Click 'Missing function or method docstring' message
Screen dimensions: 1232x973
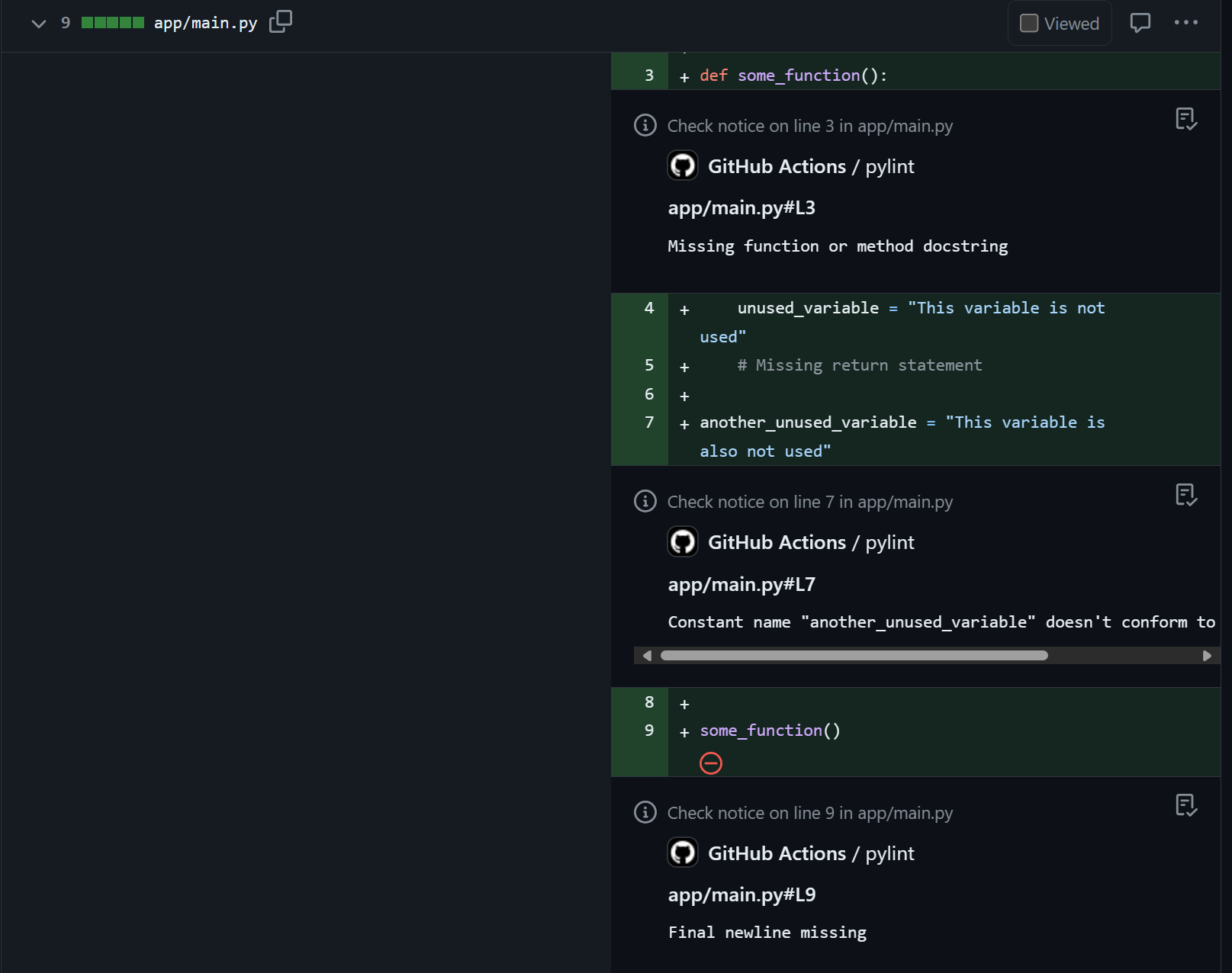point(838,246)
